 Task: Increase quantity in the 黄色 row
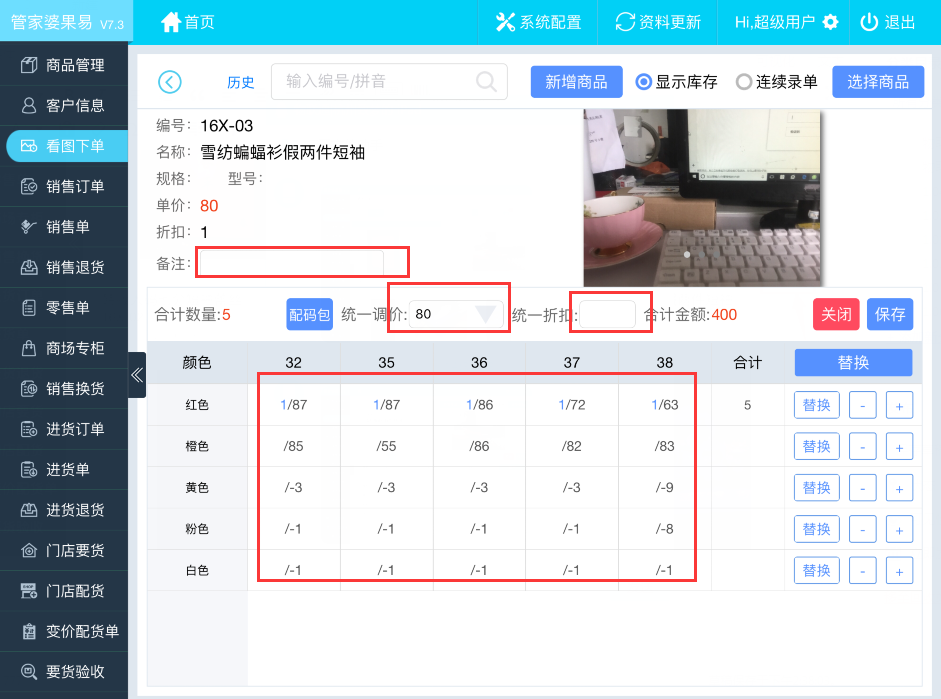pyautogui.click(x=899, y=488)
